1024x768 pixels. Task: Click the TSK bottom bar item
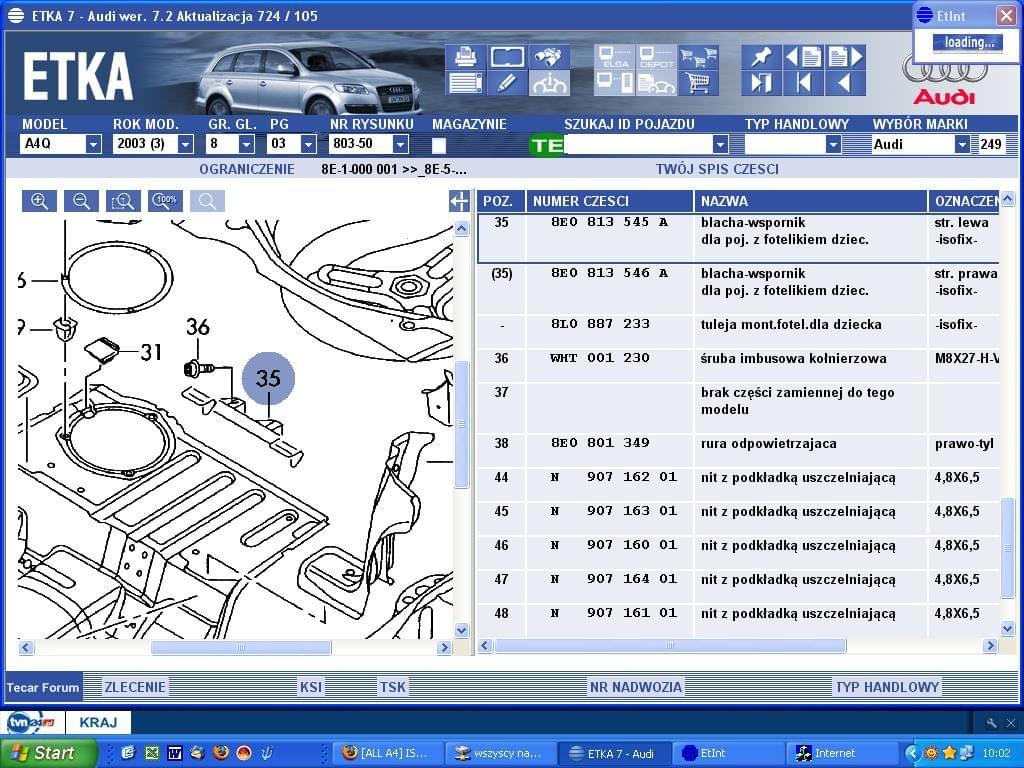(392, 687)
